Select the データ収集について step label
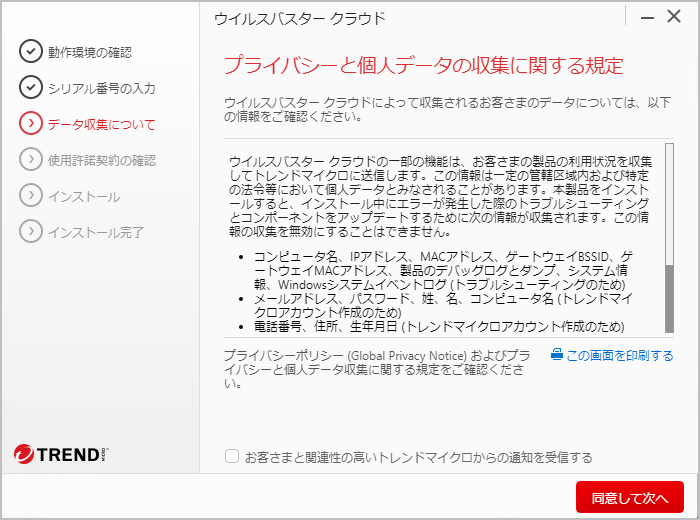 pos(102,124)
